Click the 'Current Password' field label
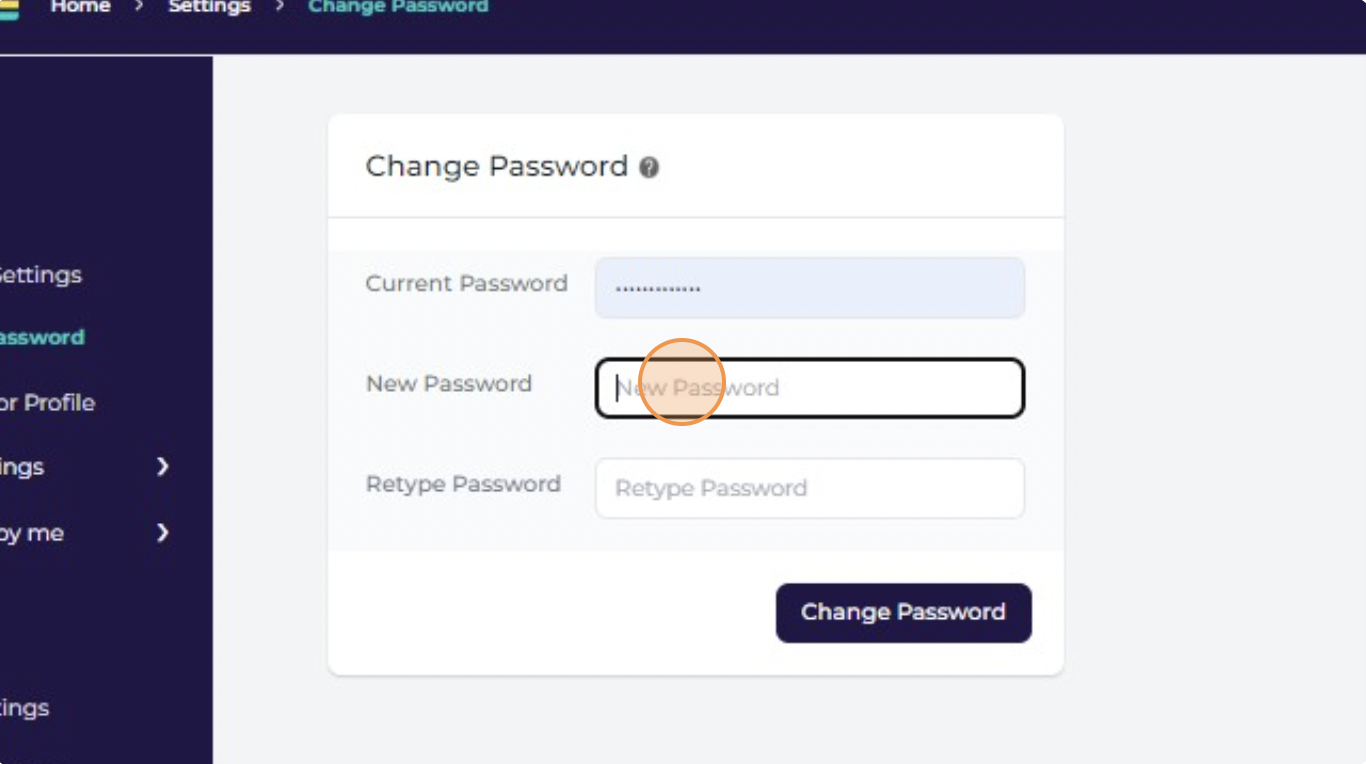1366x764 pixels. coord(466,283)
